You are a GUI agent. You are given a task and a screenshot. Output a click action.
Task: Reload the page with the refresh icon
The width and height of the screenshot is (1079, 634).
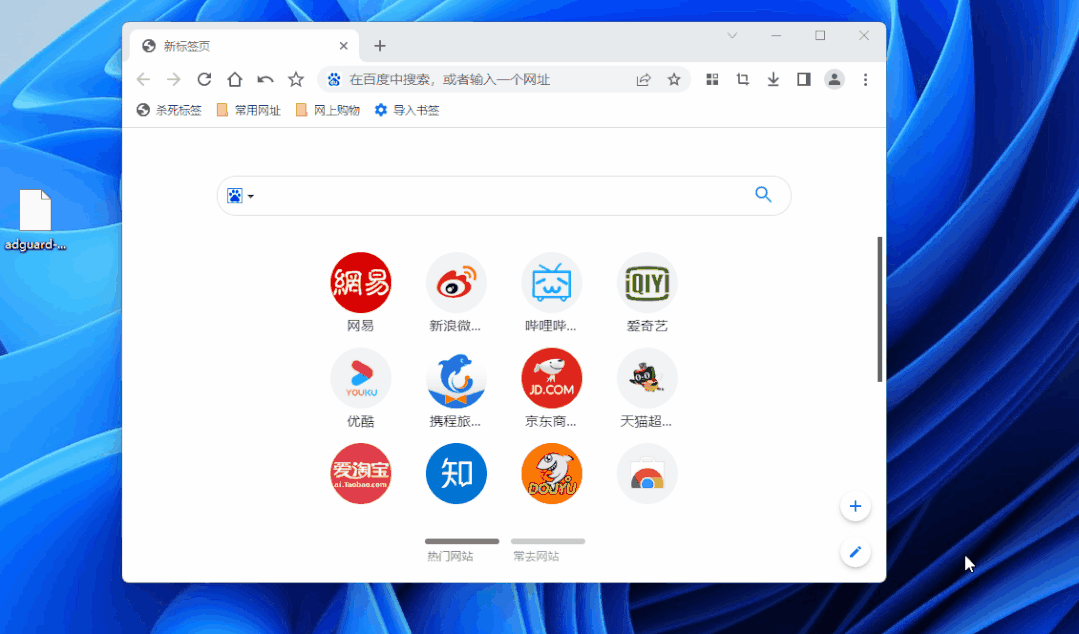(204, 79)
